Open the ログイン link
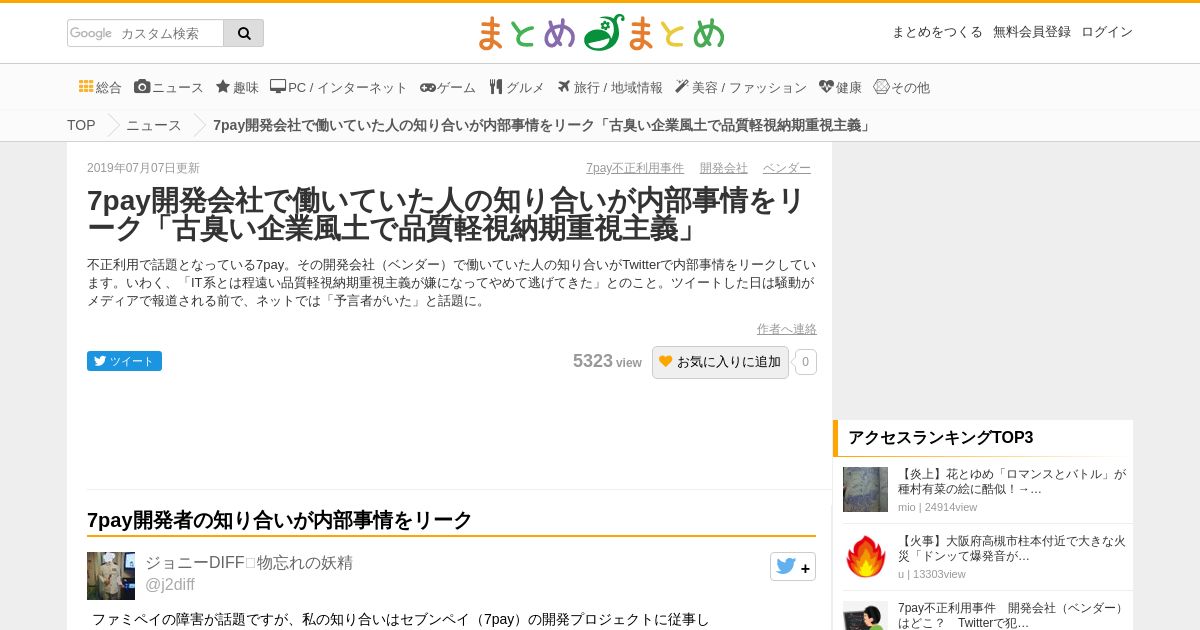The height and width of the screenshot is (630, 1200). click(x=1107, y=32)
